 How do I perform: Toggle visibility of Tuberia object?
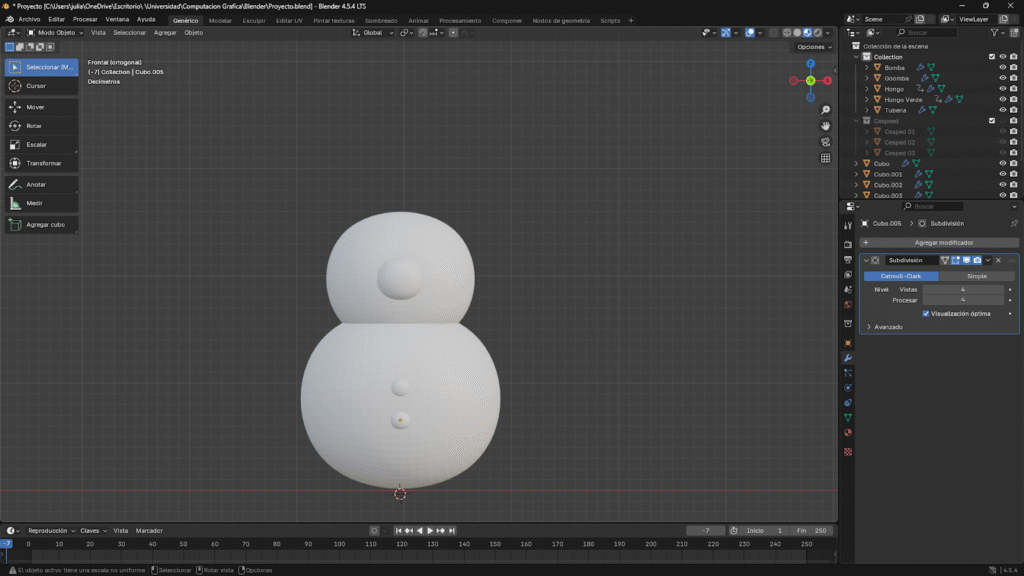tap(1002, 110)
